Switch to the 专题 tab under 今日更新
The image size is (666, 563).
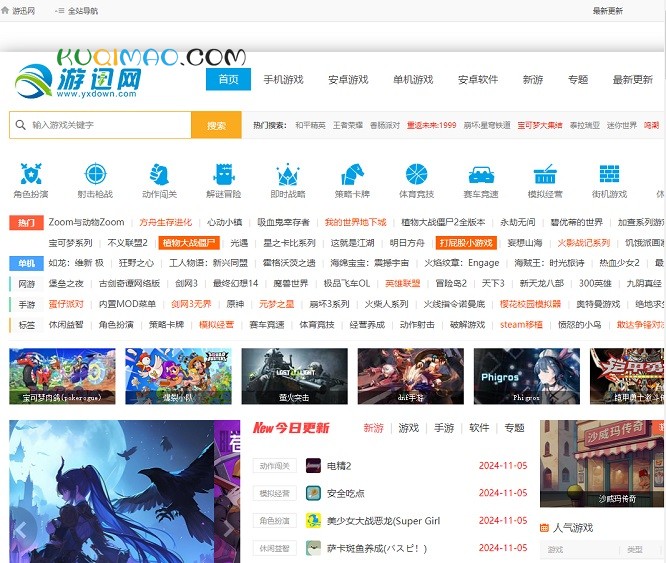[514, 428]
